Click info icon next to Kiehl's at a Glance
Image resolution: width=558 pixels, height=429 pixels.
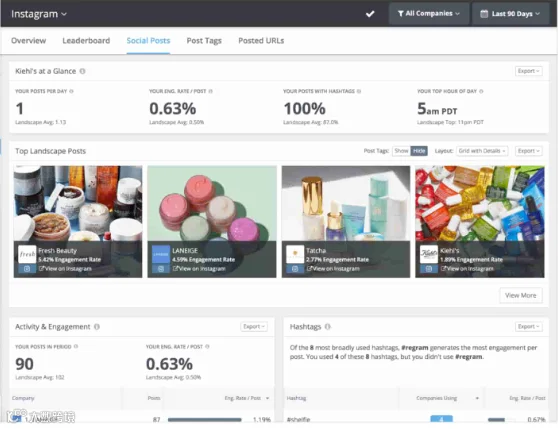tap(83, 71)
